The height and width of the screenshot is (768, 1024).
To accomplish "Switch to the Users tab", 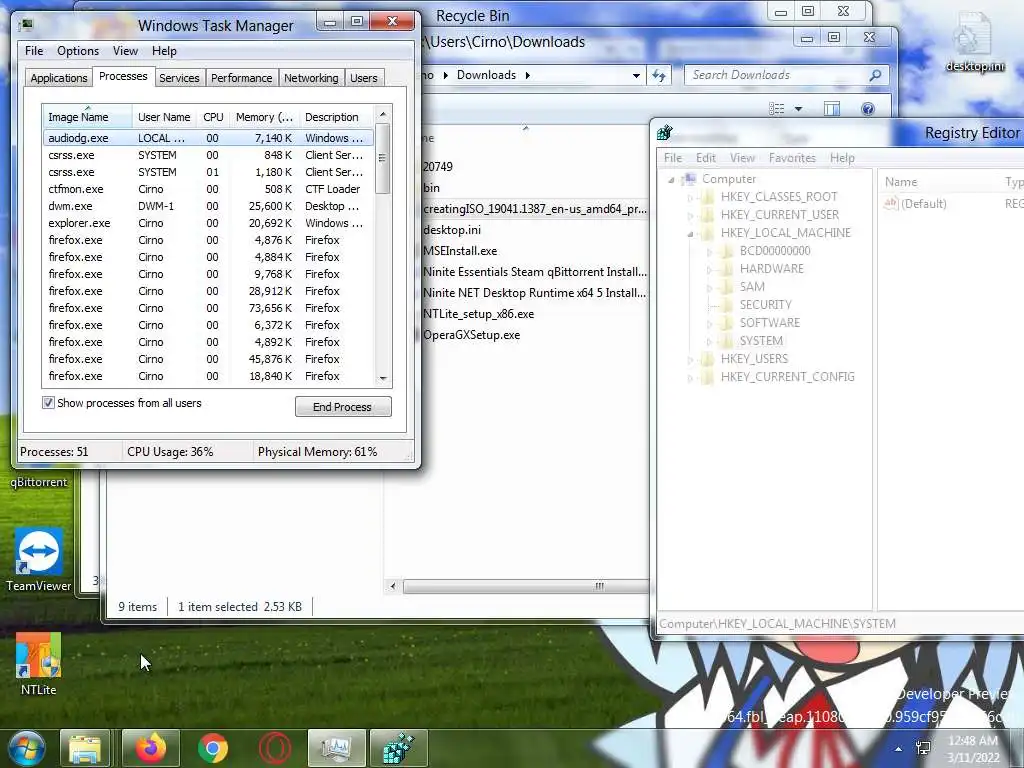I will click(364, 78).
